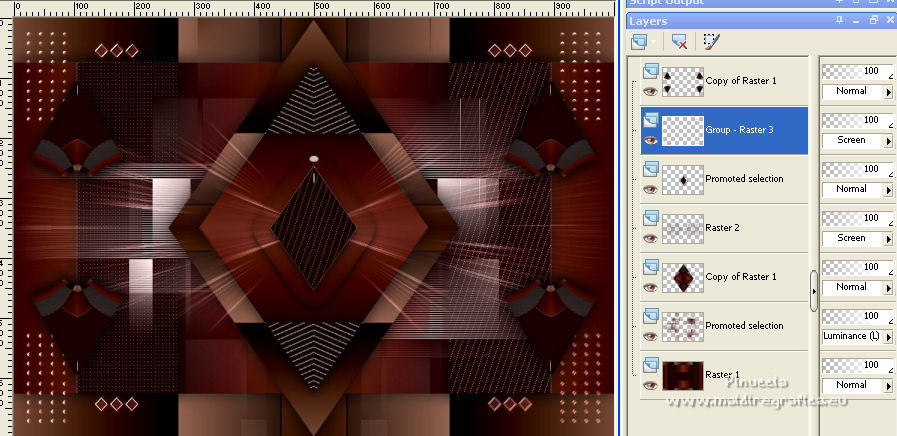The image size is (897, 436).
Task: Click the New Raster Layer icon in Layers toolbar
Action: (638, 41)
